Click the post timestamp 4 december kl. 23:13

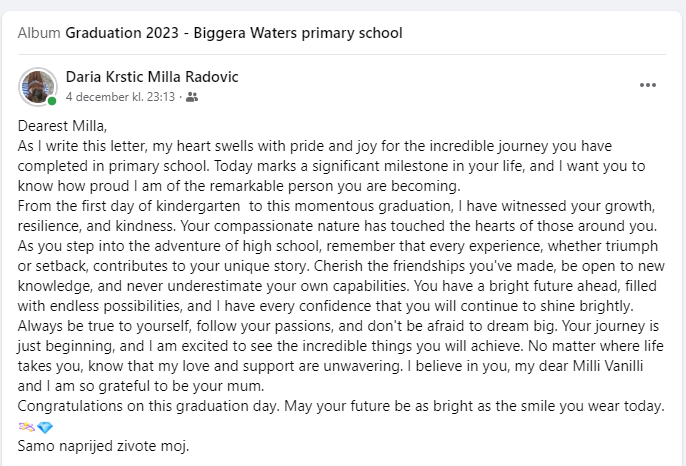[x=120, y=97]
